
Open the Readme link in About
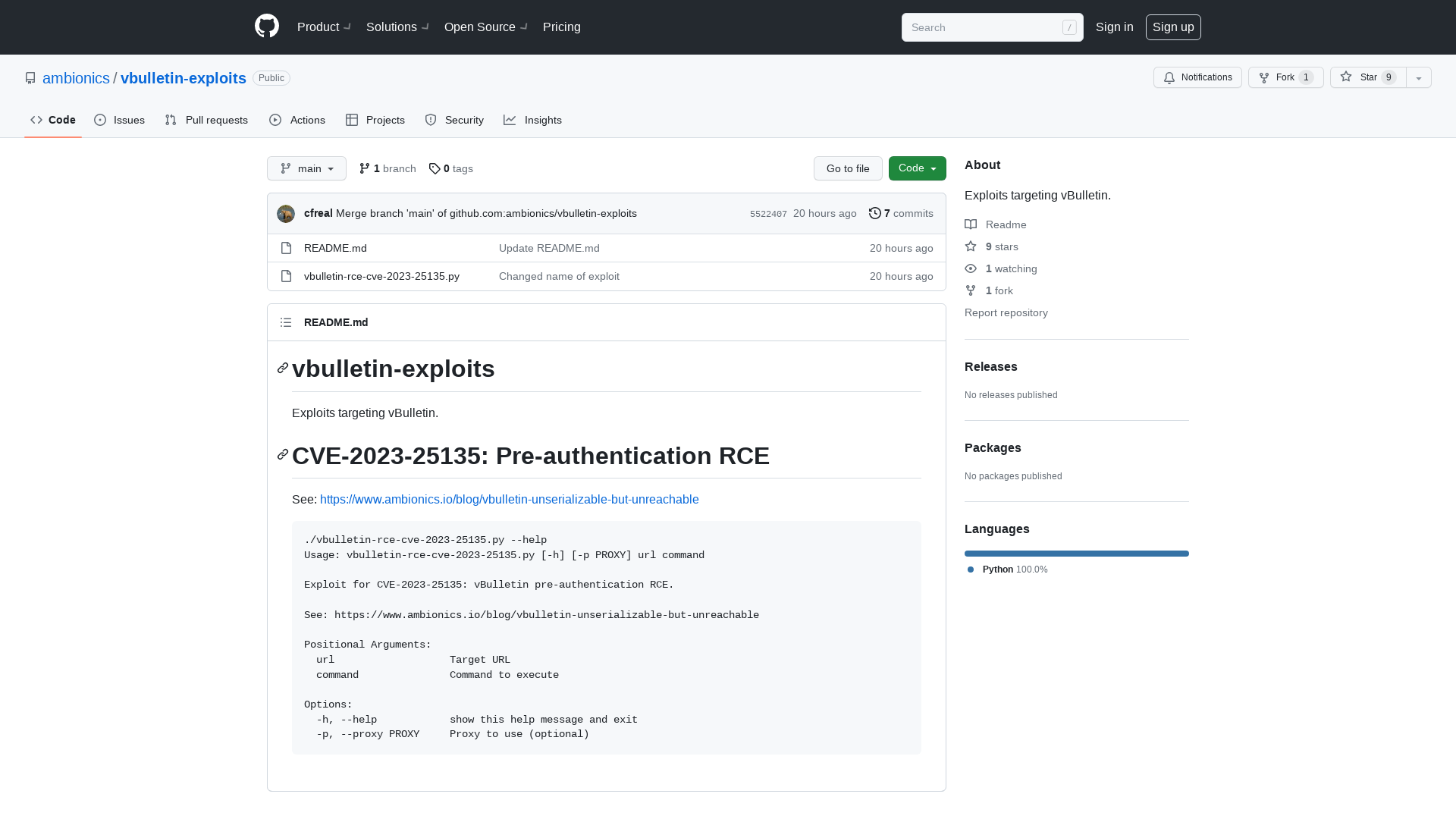pos(996,224)
